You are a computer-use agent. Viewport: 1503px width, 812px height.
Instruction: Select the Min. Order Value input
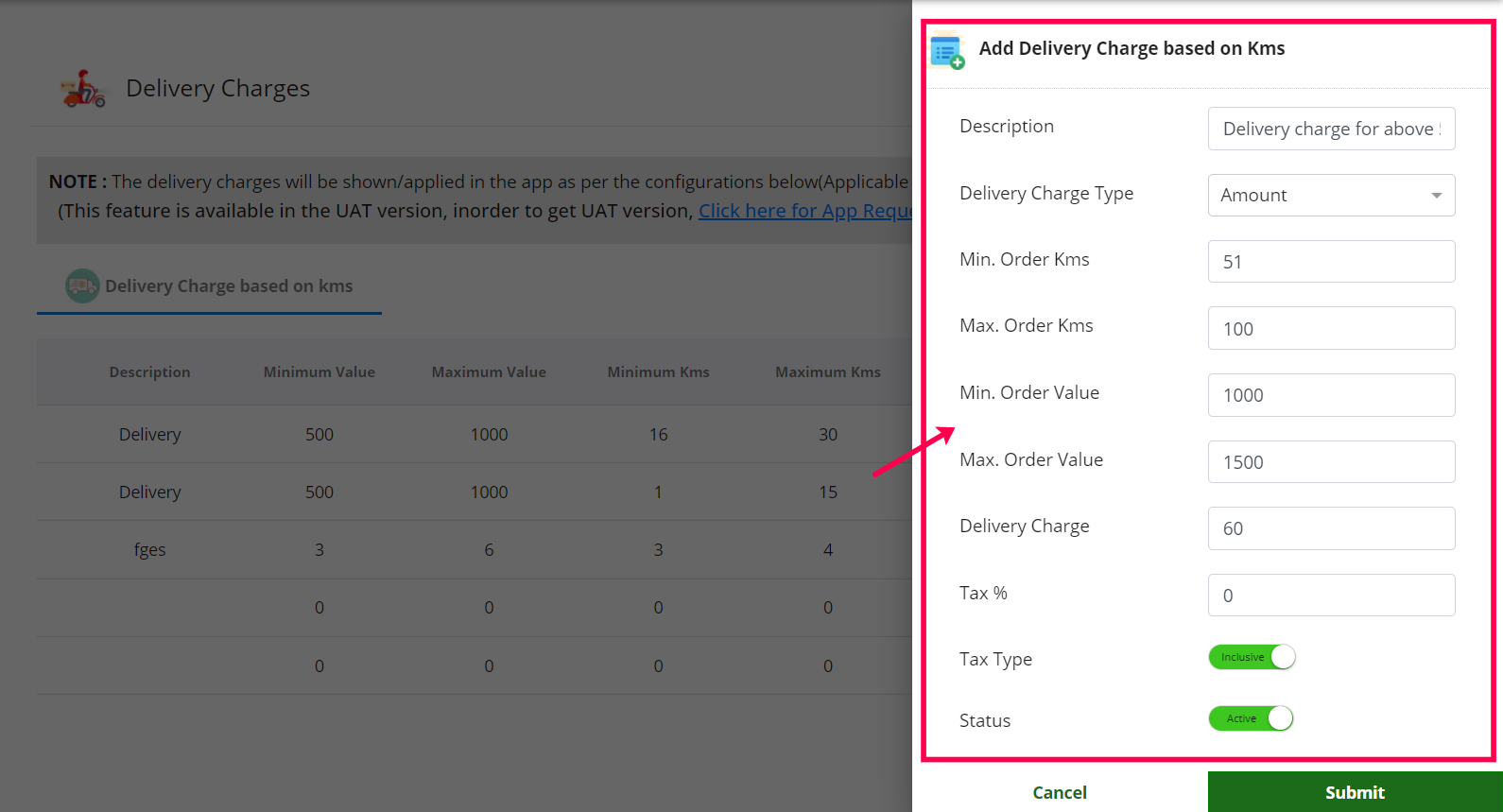(1330, 395)
